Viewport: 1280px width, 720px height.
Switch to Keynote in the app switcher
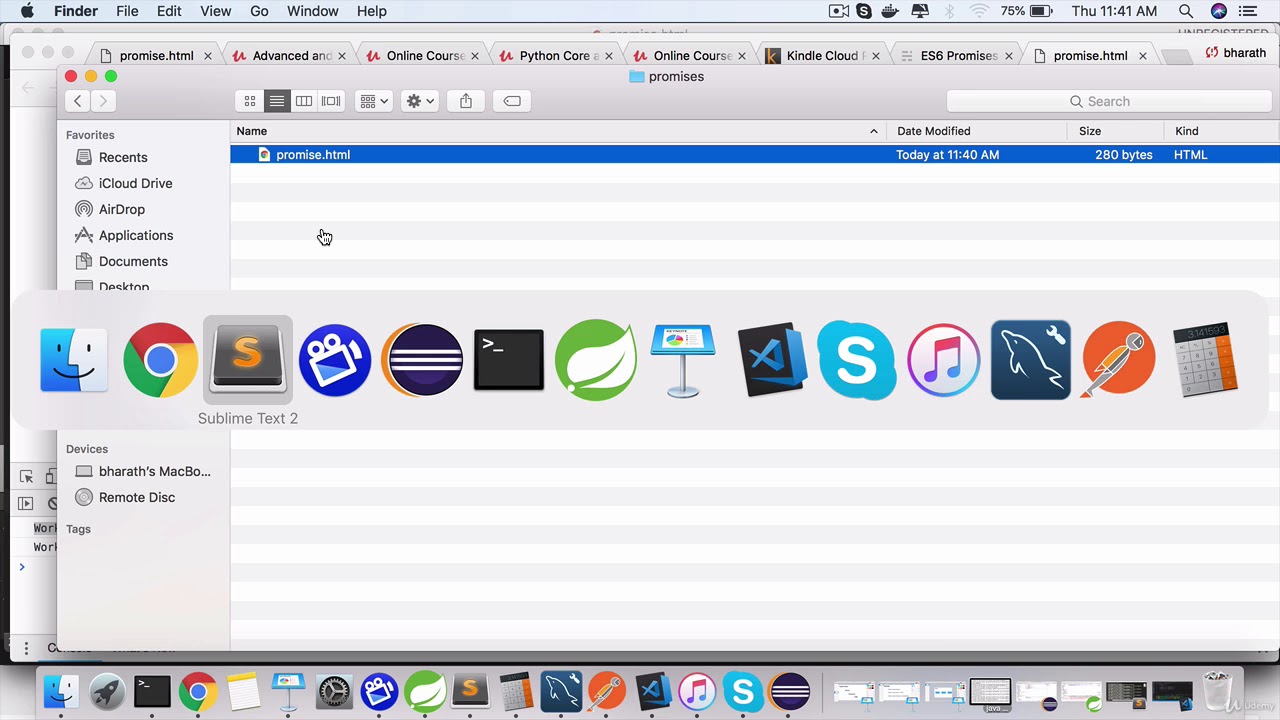point(683,359)
